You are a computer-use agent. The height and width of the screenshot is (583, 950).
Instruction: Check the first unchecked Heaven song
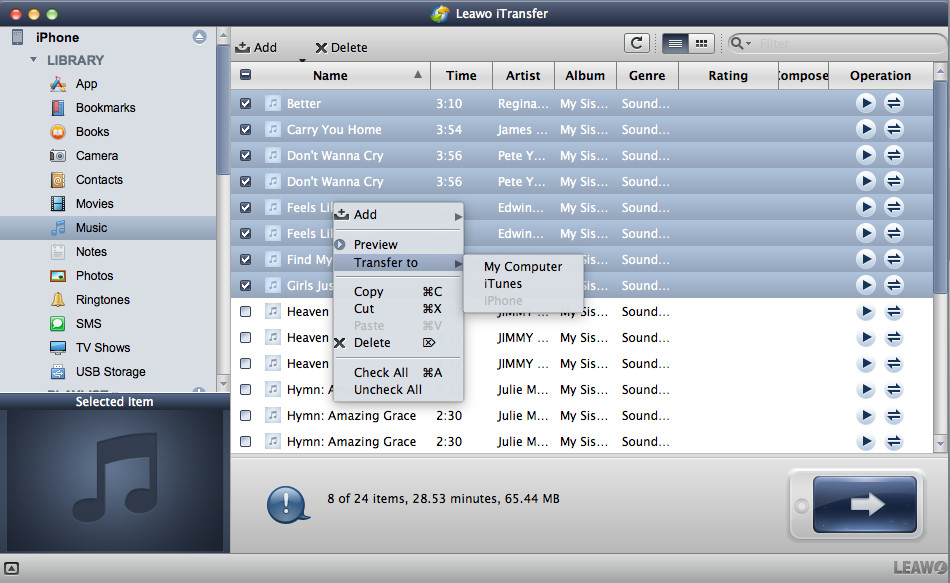coord(246,311)
